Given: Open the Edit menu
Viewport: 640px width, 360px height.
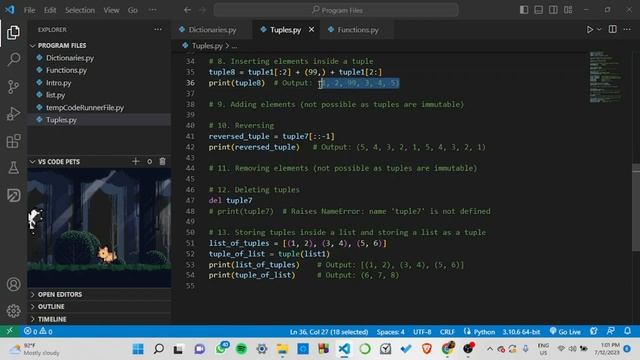Looking at the screenshot, I should coord(50,10).
